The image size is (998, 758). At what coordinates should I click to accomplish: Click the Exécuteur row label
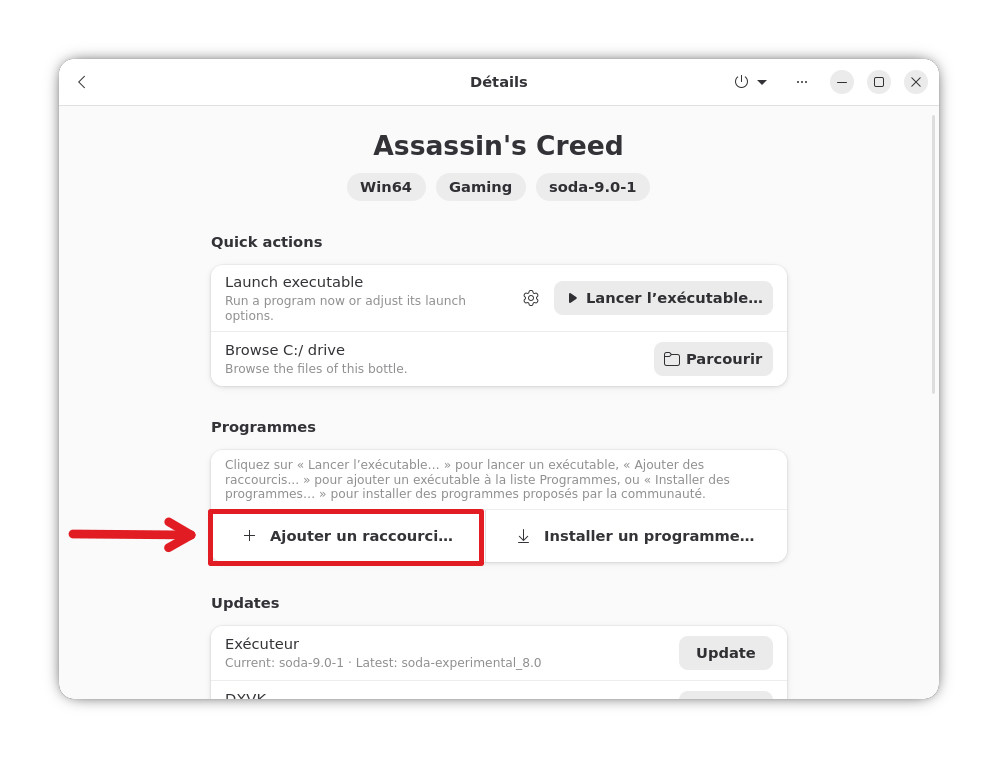click(262, 644)
